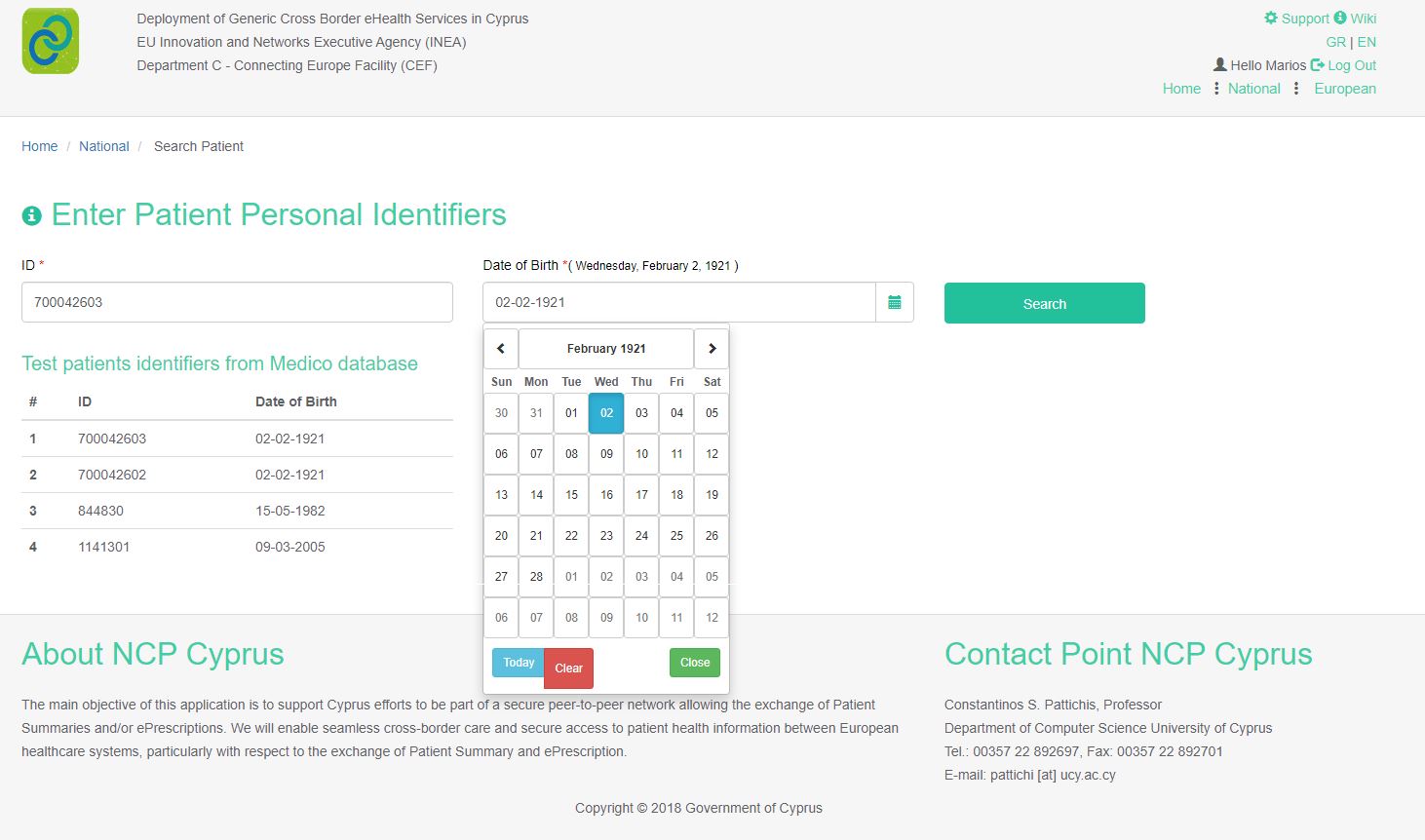Advance to next month in datepicker
The height and width of the screenshot is (840, 1425).
click(712, 348)
